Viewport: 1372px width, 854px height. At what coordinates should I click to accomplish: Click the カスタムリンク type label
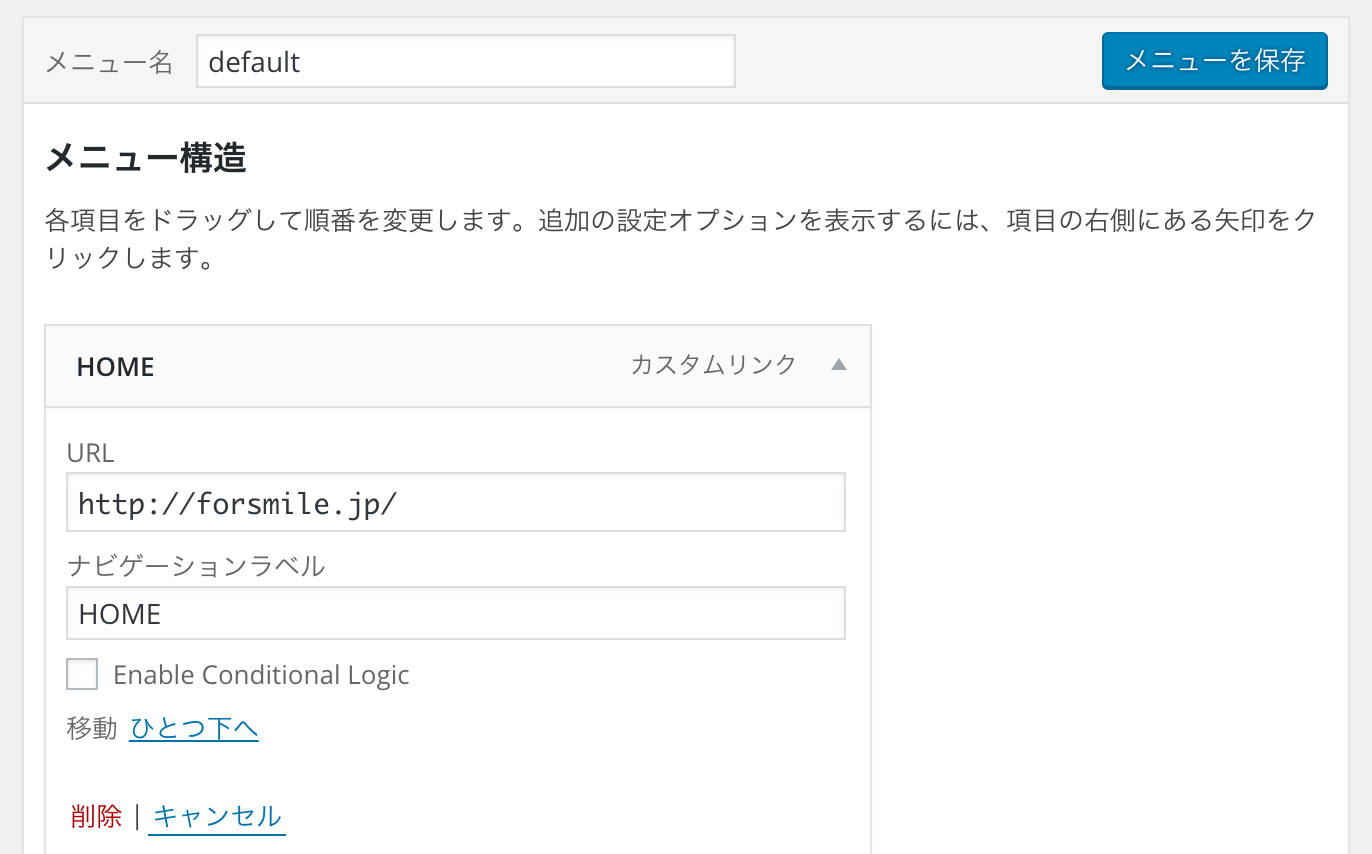pos(713,365)
